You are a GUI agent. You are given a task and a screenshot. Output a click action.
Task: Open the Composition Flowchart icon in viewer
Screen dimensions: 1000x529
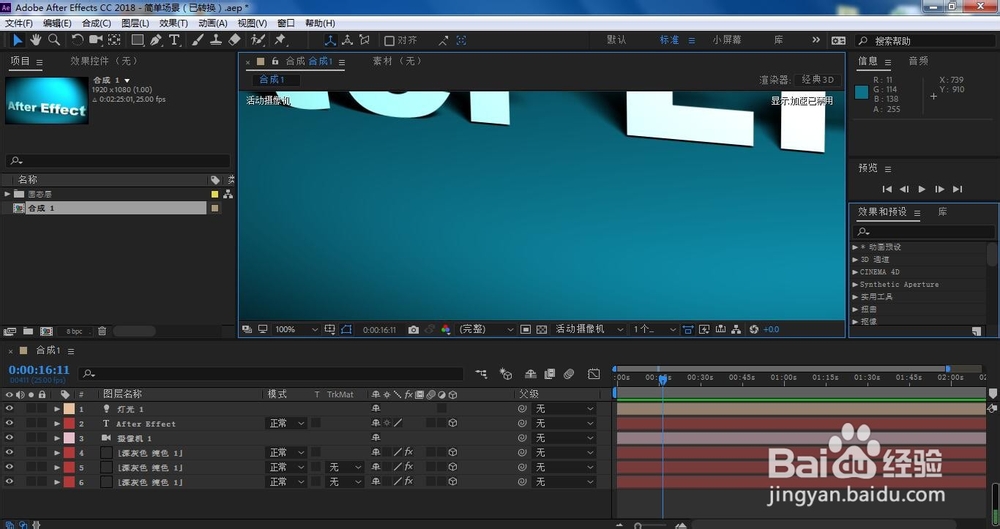736,329
